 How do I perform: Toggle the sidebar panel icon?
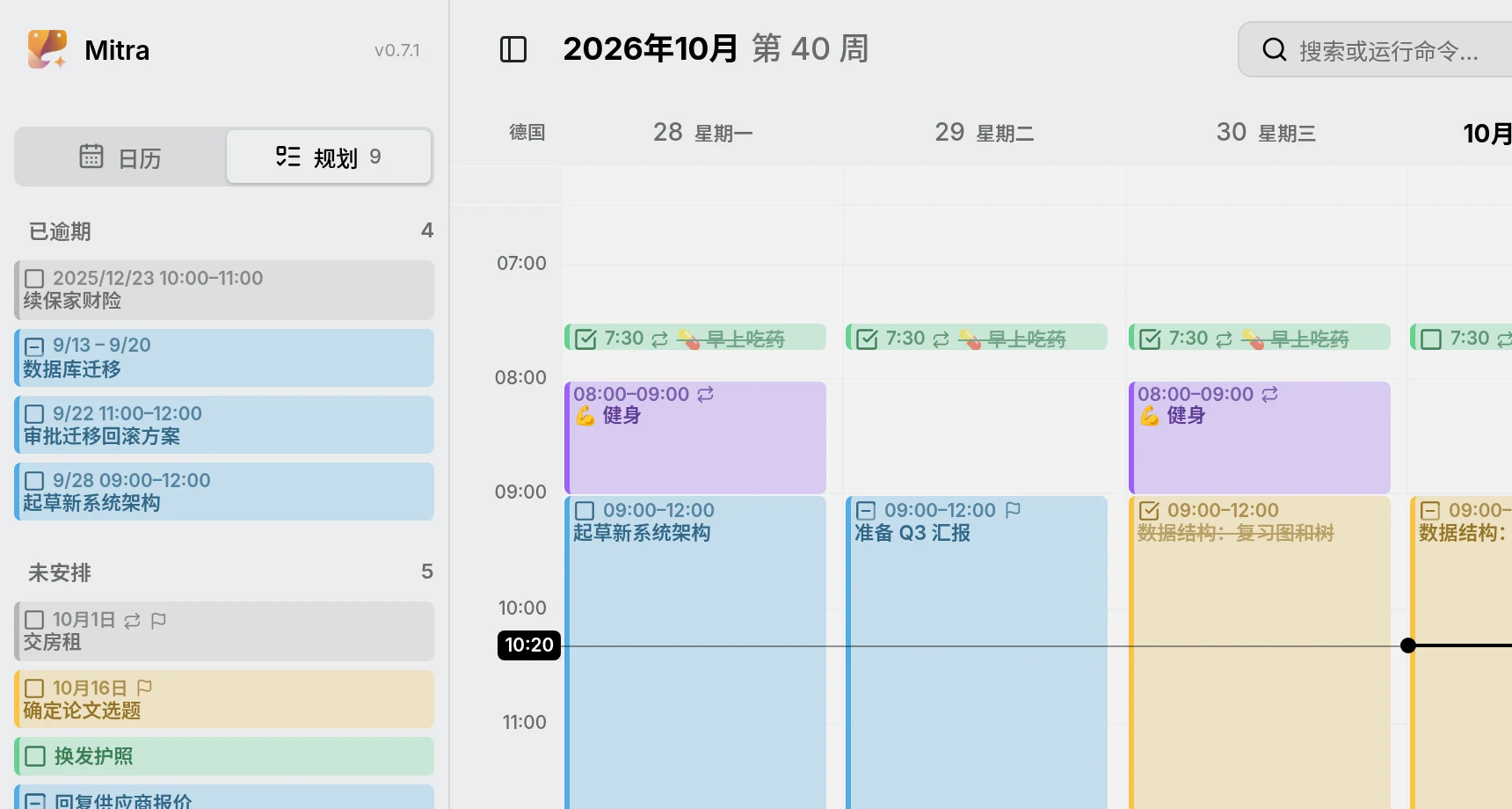click(x=513, y=49)
